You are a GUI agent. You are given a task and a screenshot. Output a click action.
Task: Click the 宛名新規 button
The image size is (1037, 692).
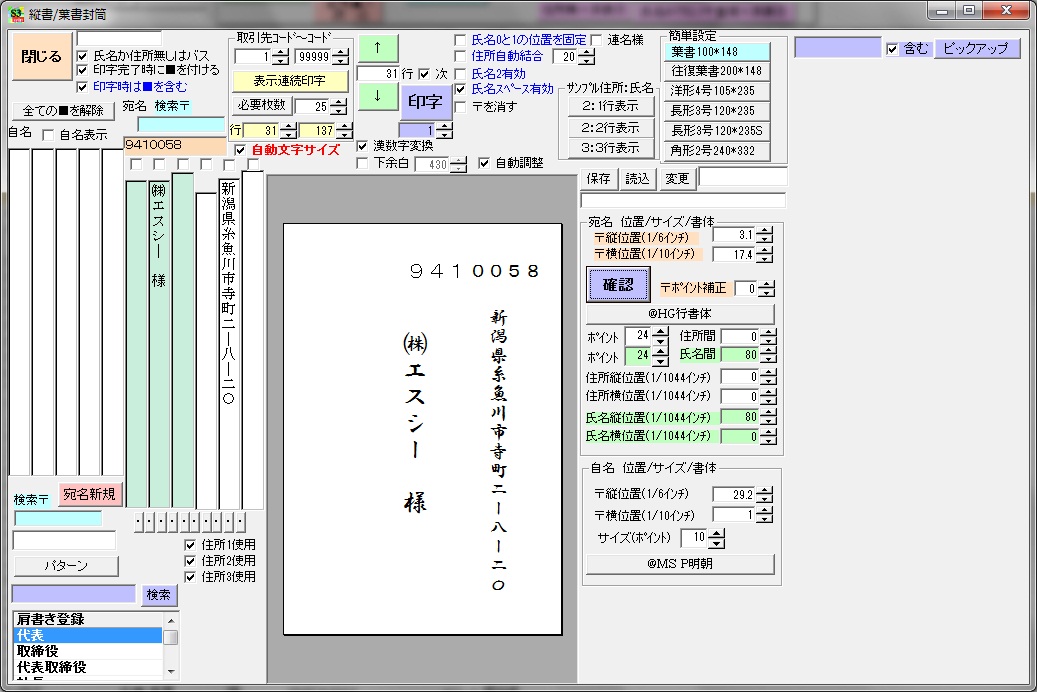[x=89, y=494]
